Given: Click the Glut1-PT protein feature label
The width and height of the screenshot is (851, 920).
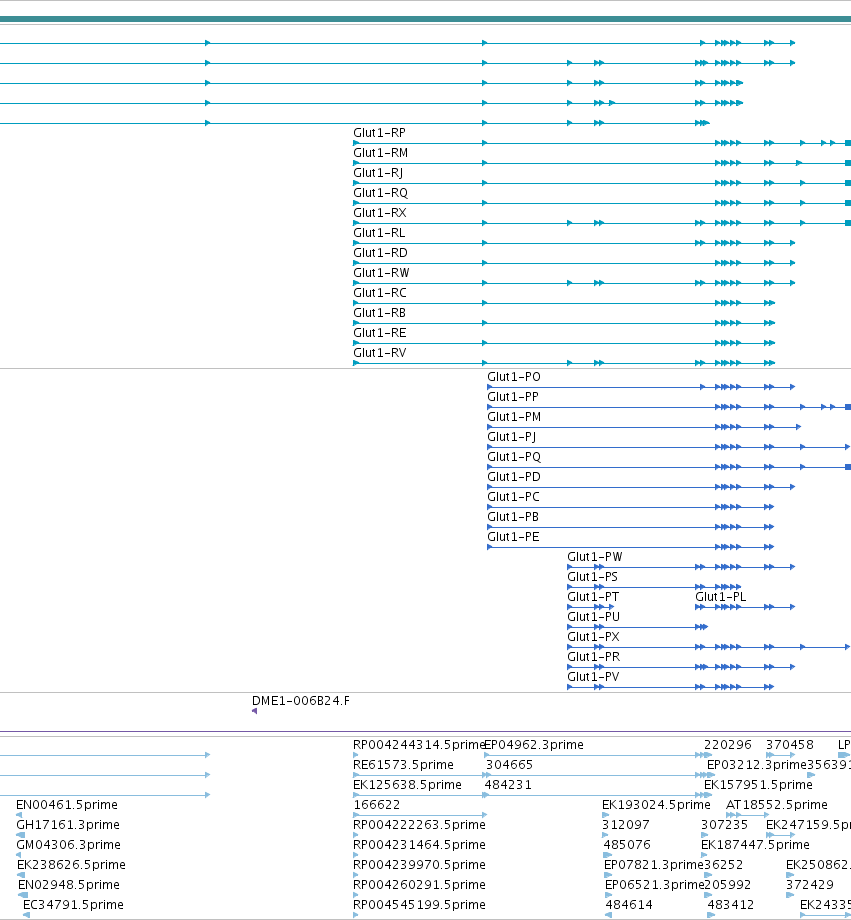Looking at the screenshot, I should coord(593,597).
